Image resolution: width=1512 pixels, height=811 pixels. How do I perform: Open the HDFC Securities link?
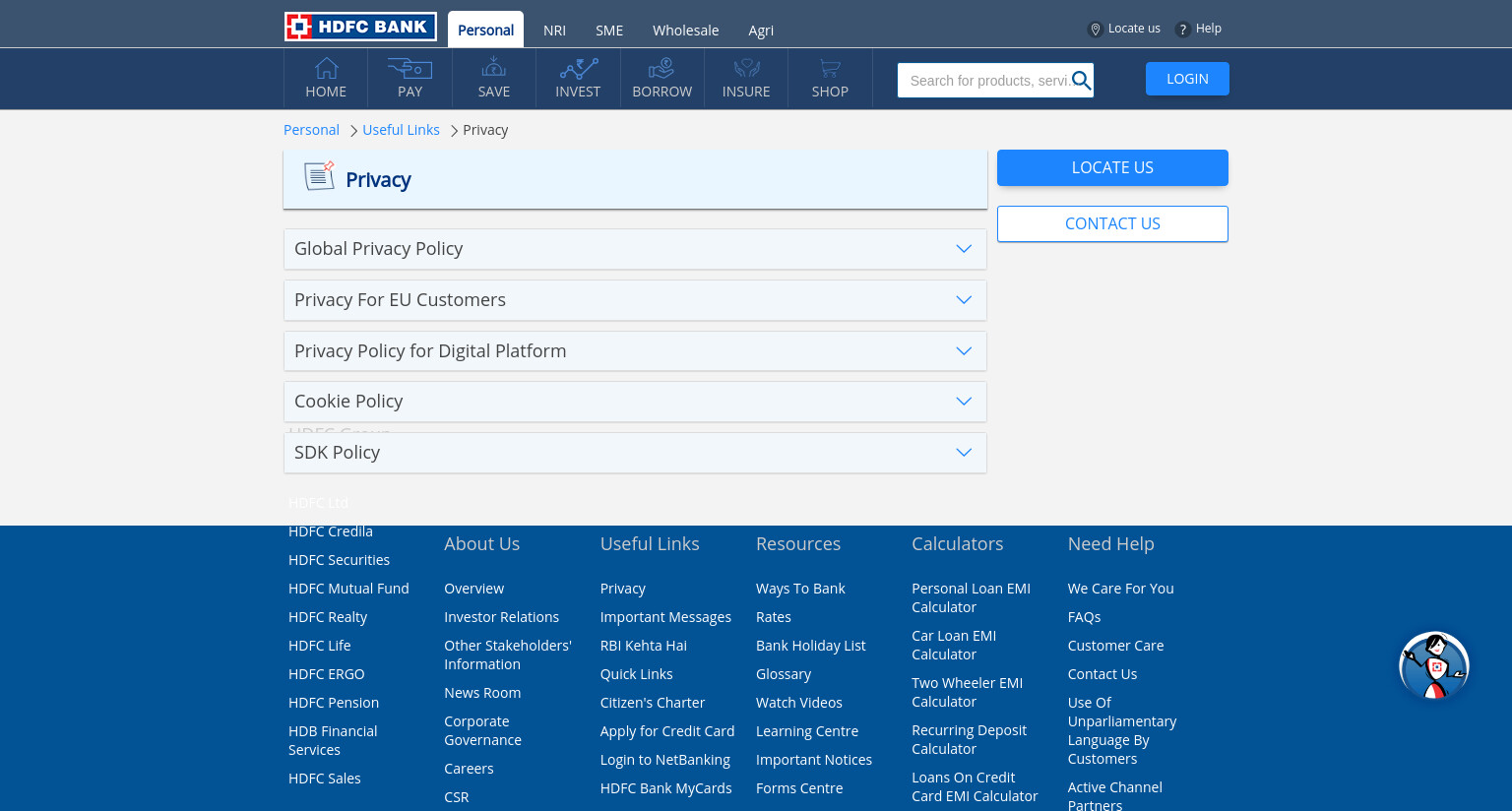pyautogui.click(x=339, y=560)
